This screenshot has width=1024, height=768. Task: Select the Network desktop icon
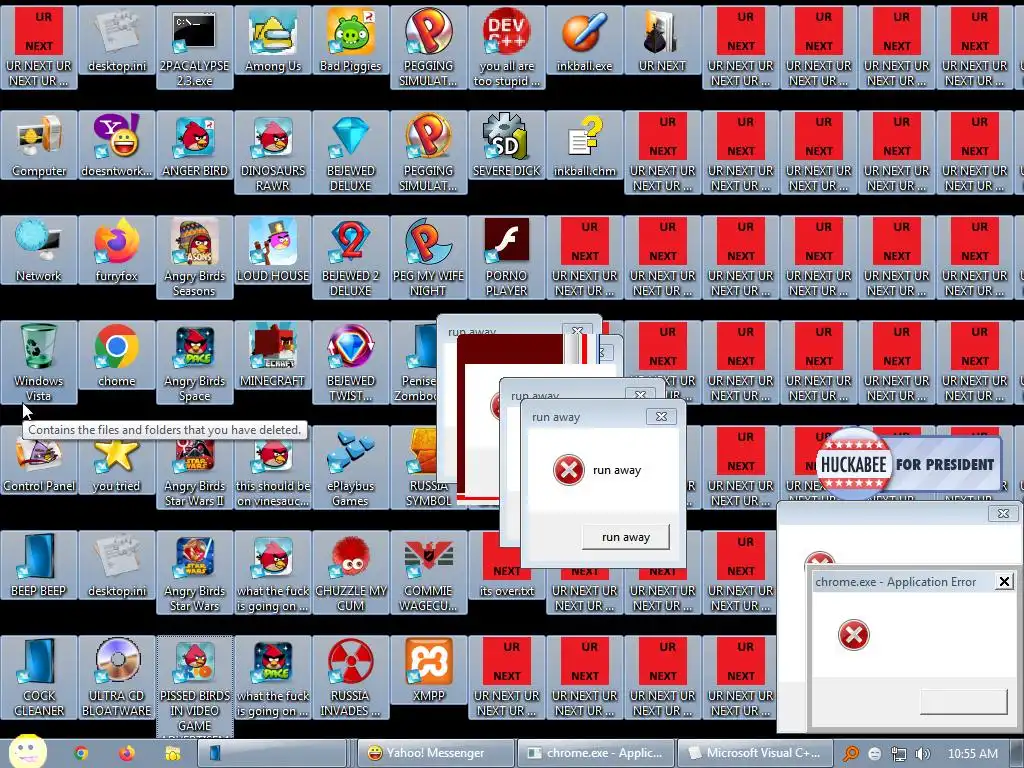(39, 251)
